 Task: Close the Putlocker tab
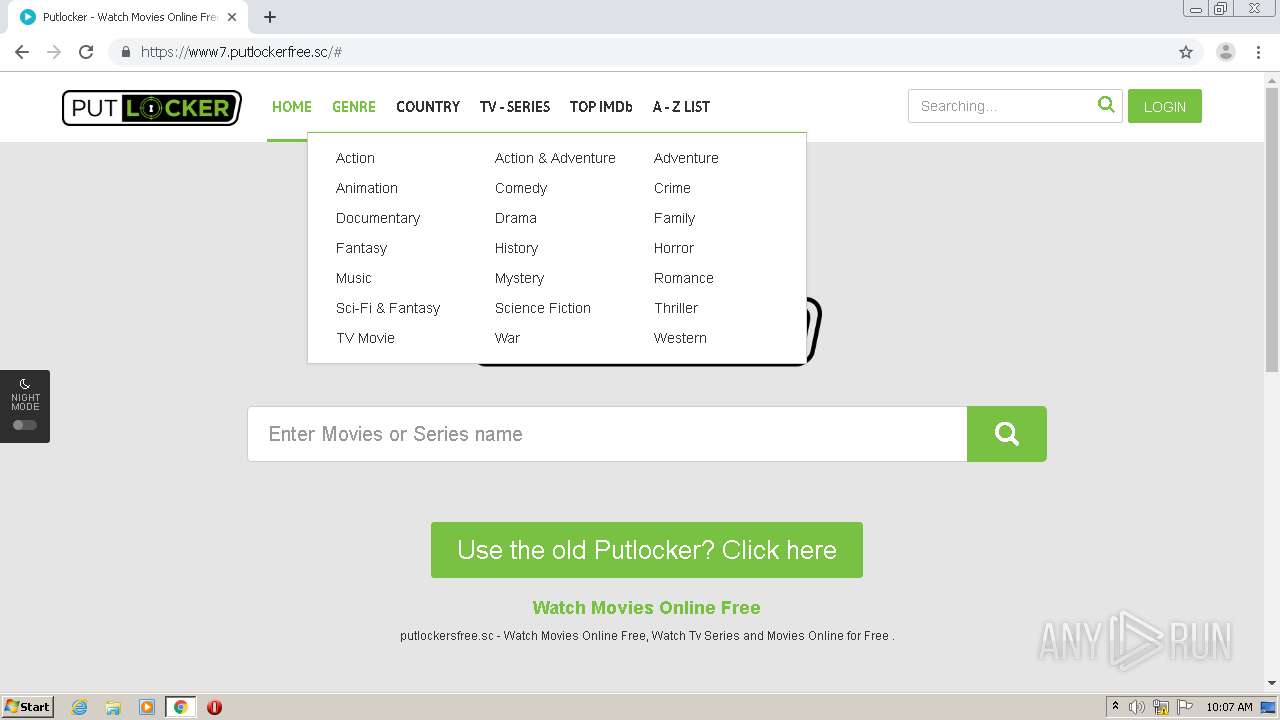(x=232, y=17)
